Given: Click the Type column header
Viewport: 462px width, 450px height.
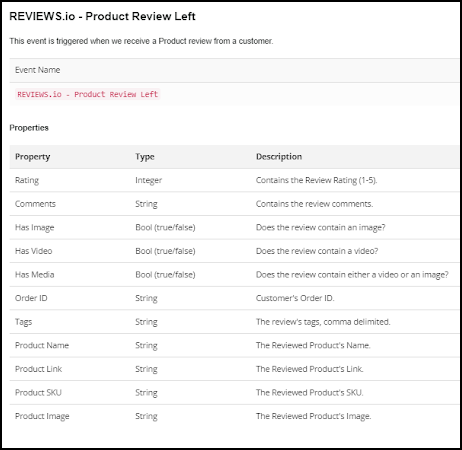Looking at the screenshot, I should point(145,157).
